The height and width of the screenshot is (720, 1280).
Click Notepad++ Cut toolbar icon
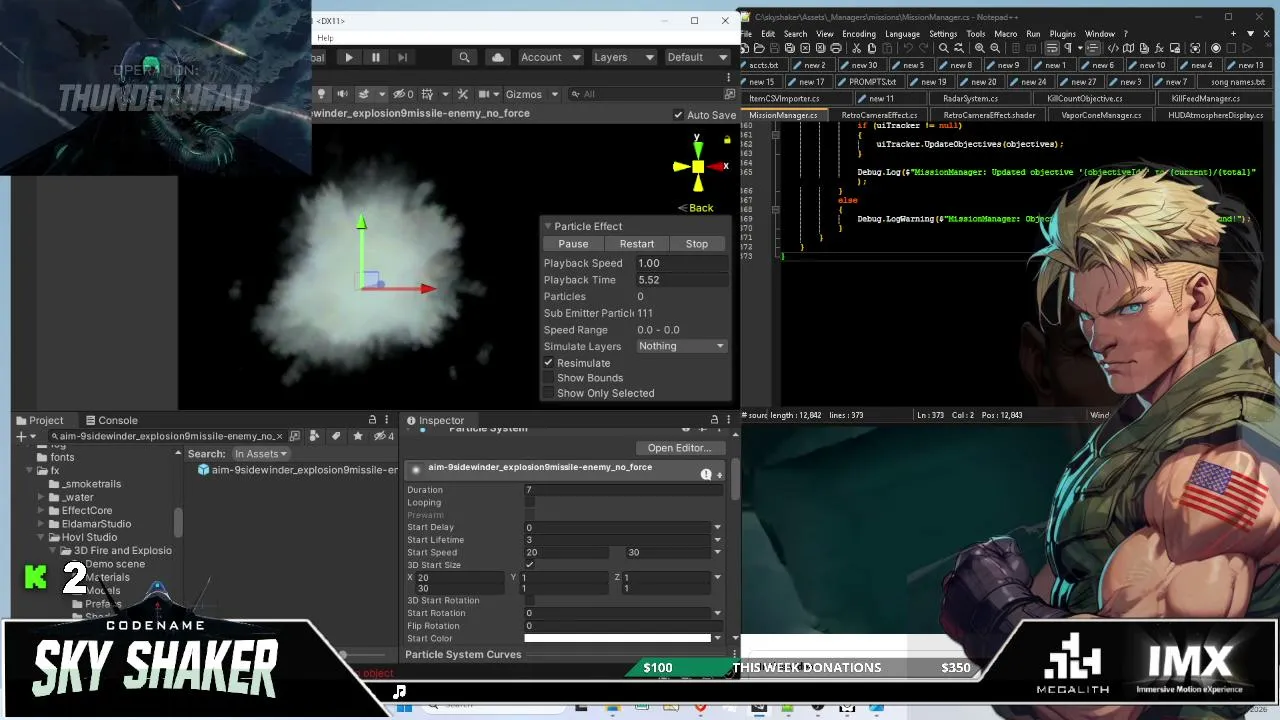click(857, 48)
